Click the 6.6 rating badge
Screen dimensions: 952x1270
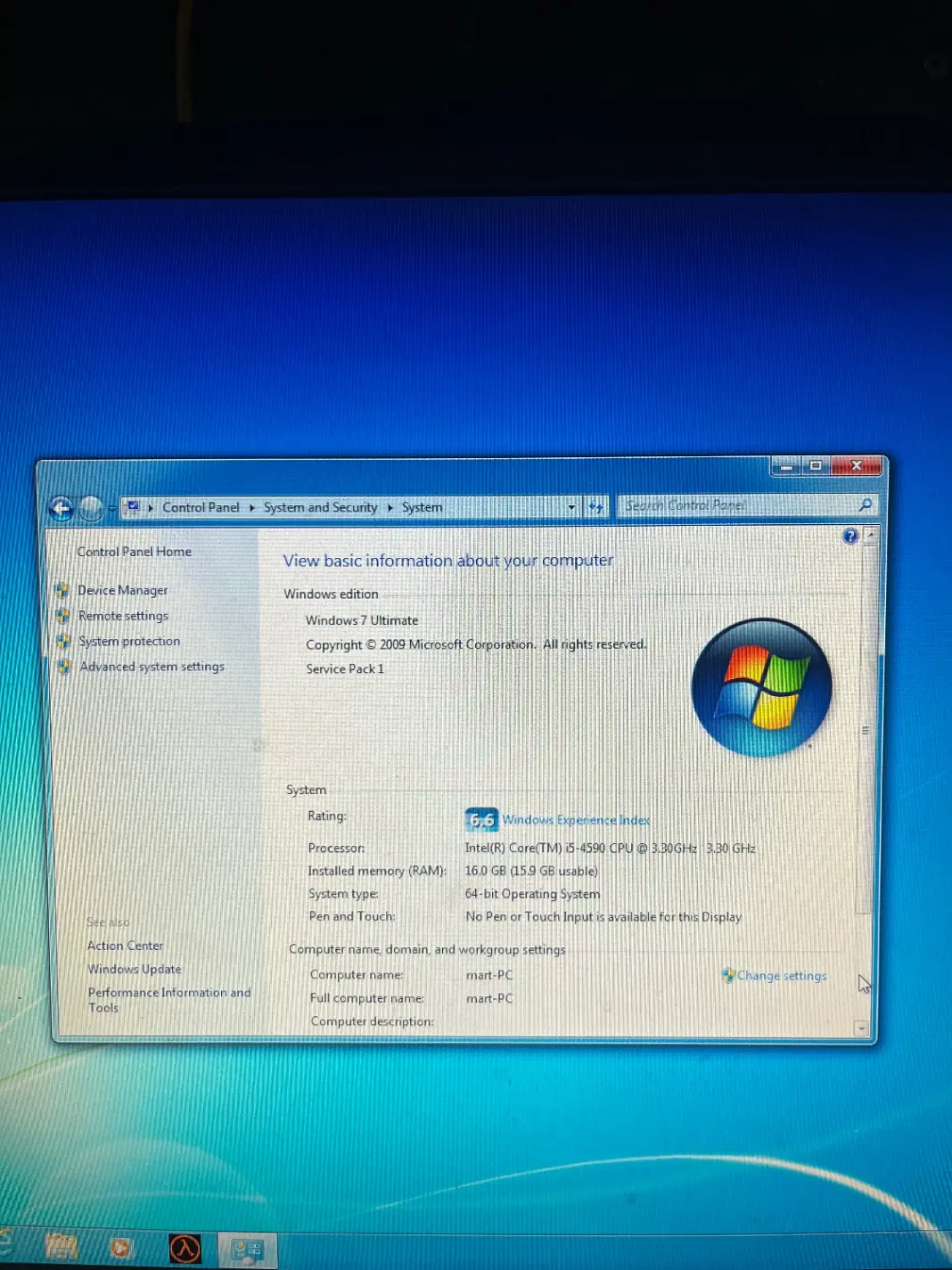[x=481, y=819]
